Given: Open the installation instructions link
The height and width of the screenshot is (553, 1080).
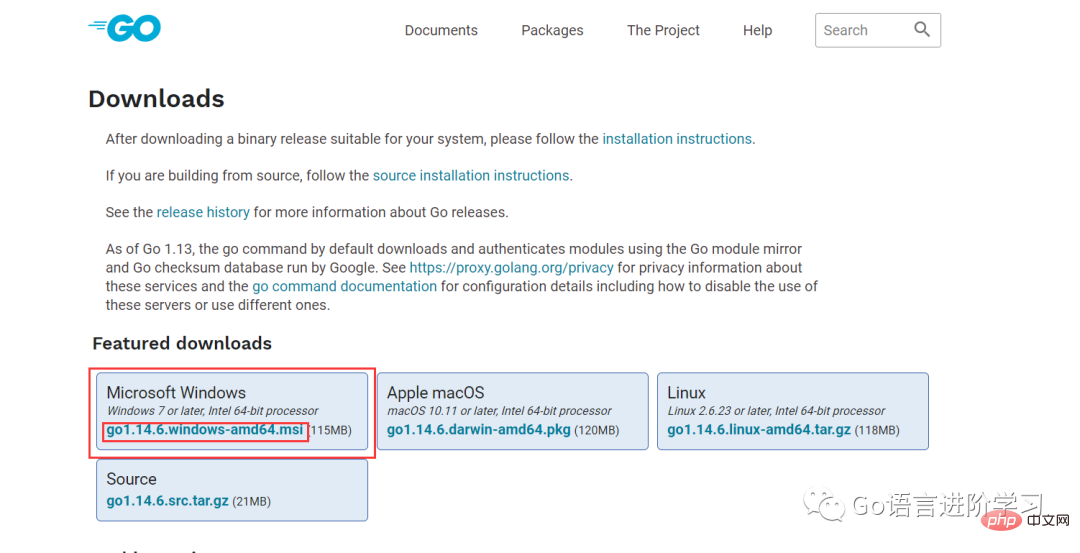Looking at the screenshot, I should 677,139.
